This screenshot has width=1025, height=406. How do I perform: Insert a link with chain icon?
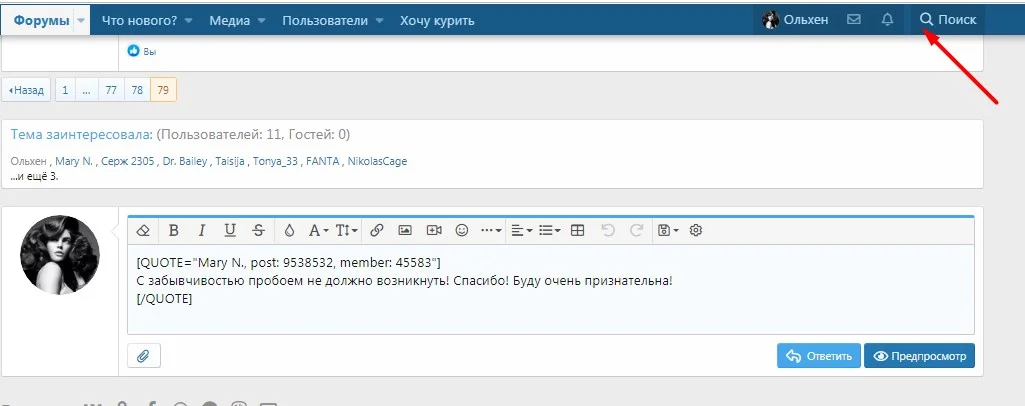(x=377, y=230)
